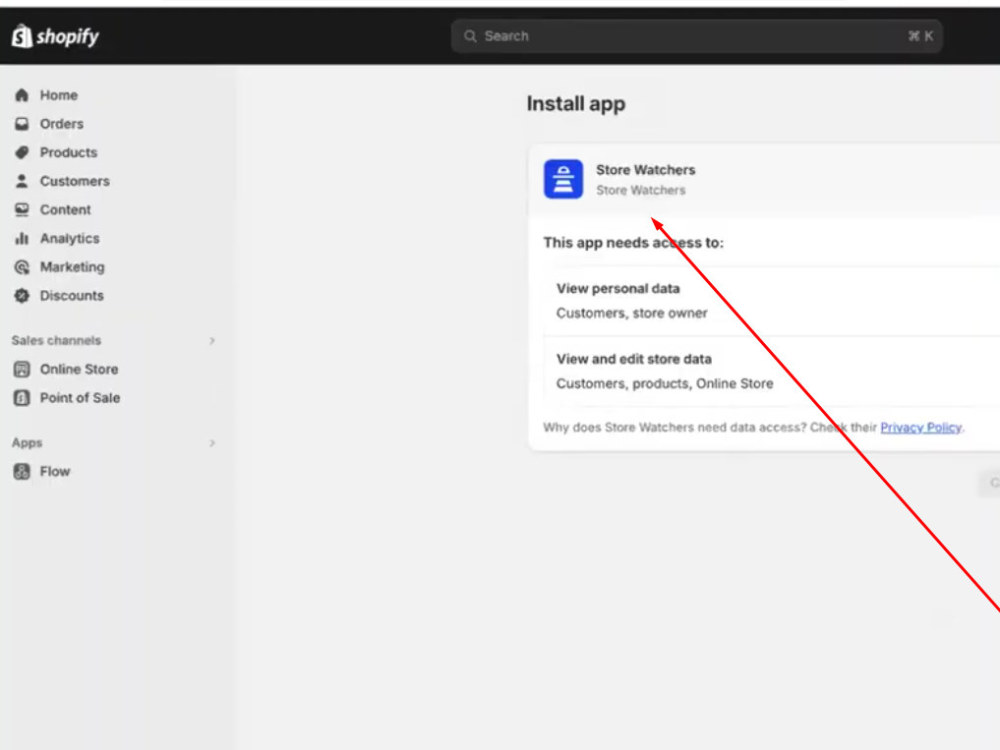Click the Install app heading
This screenshot has height=750, width=1000.
[x=576, y=104]
